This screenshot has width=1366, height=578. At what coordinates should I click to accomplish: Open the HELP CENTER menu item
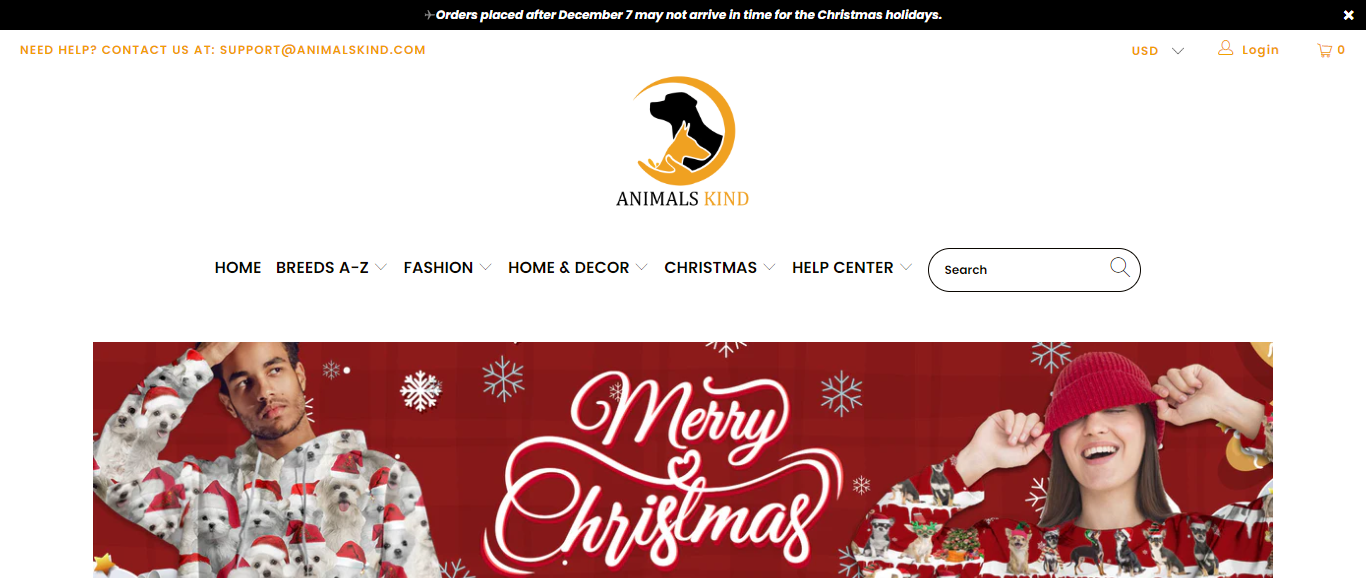(x=842, y=268)
